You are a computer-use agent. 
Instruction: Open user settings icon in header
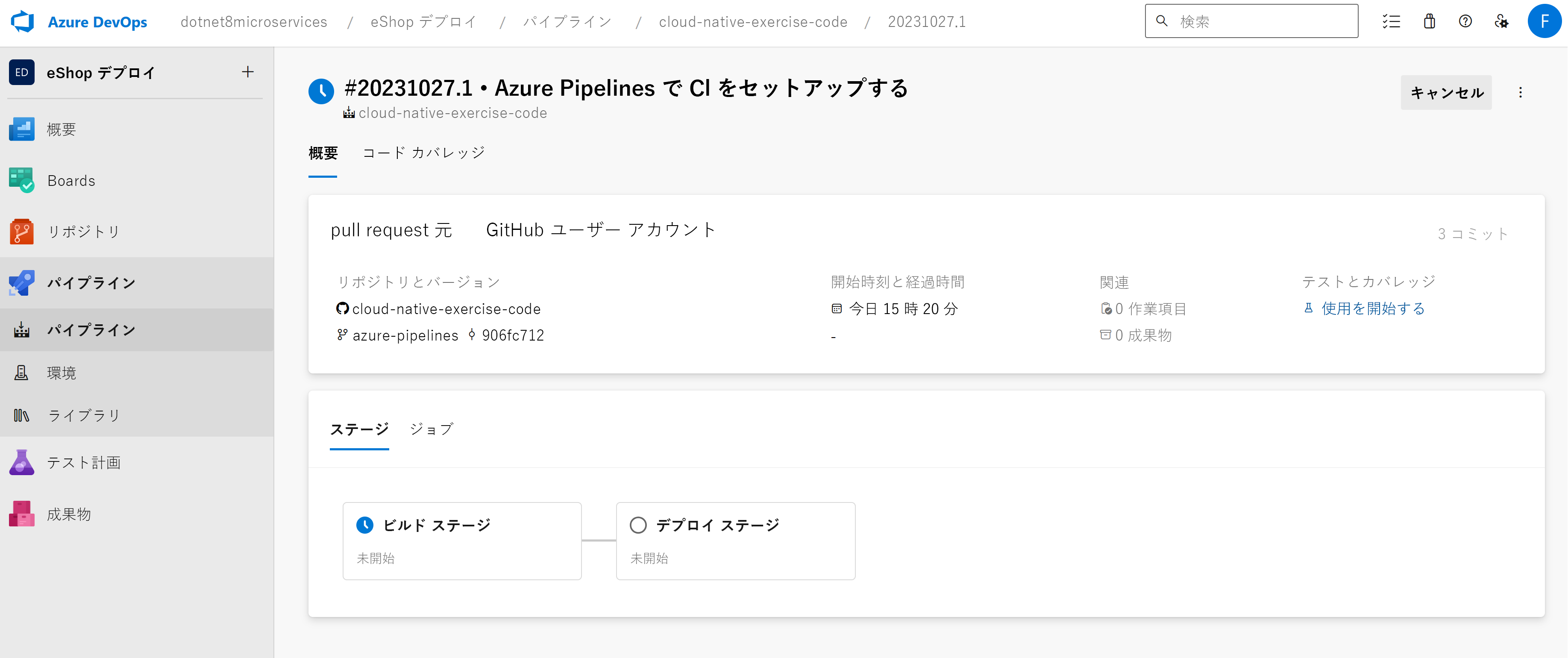pyautogui.click(x=1502, y=22)
